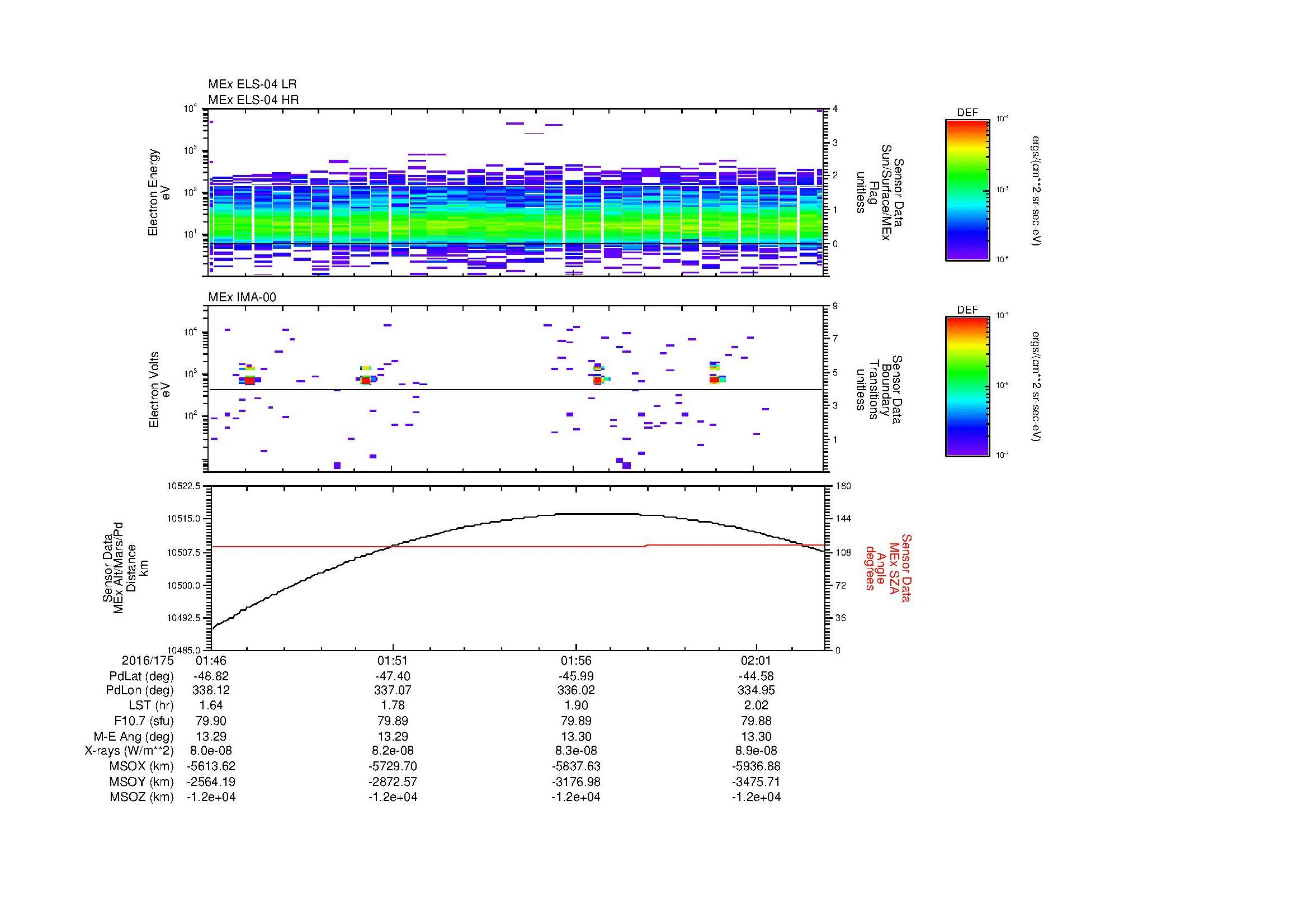1308x924 pixels.
Task: Click the '01:51' time tick label
Action: pos(393,660)
